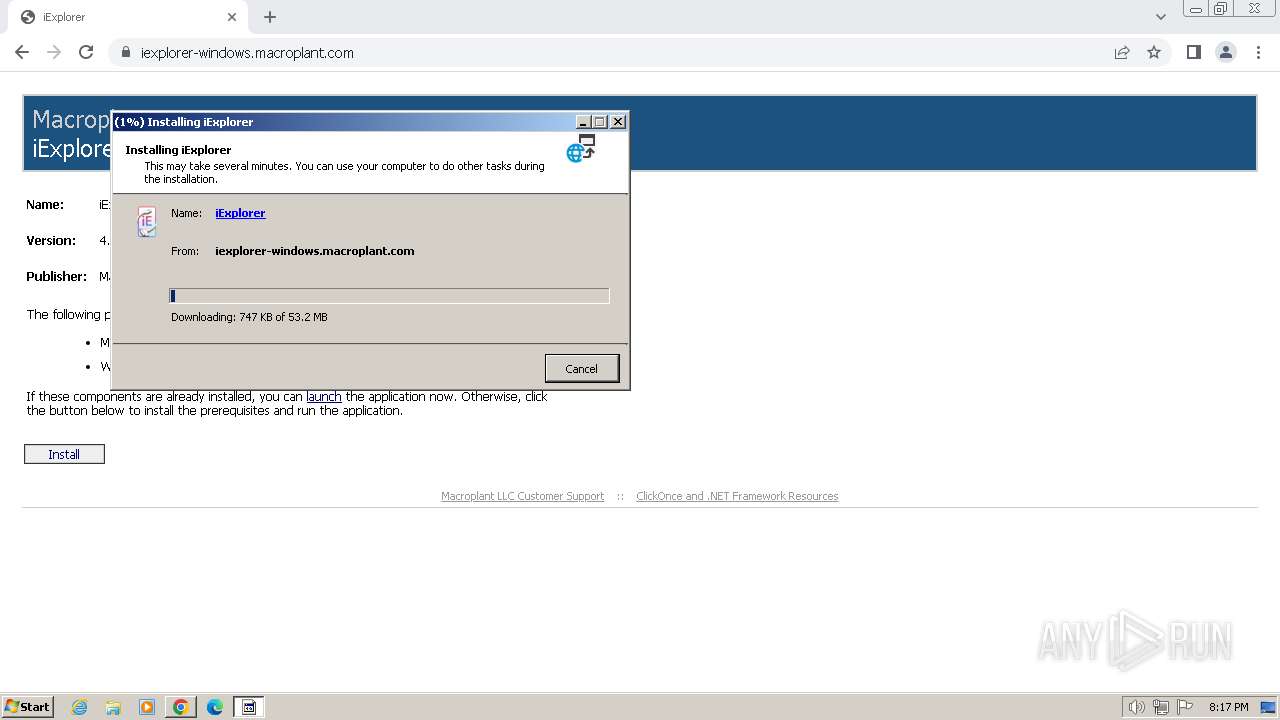
Task: Toggle Chrome side panel
Action: point(1193,52)
